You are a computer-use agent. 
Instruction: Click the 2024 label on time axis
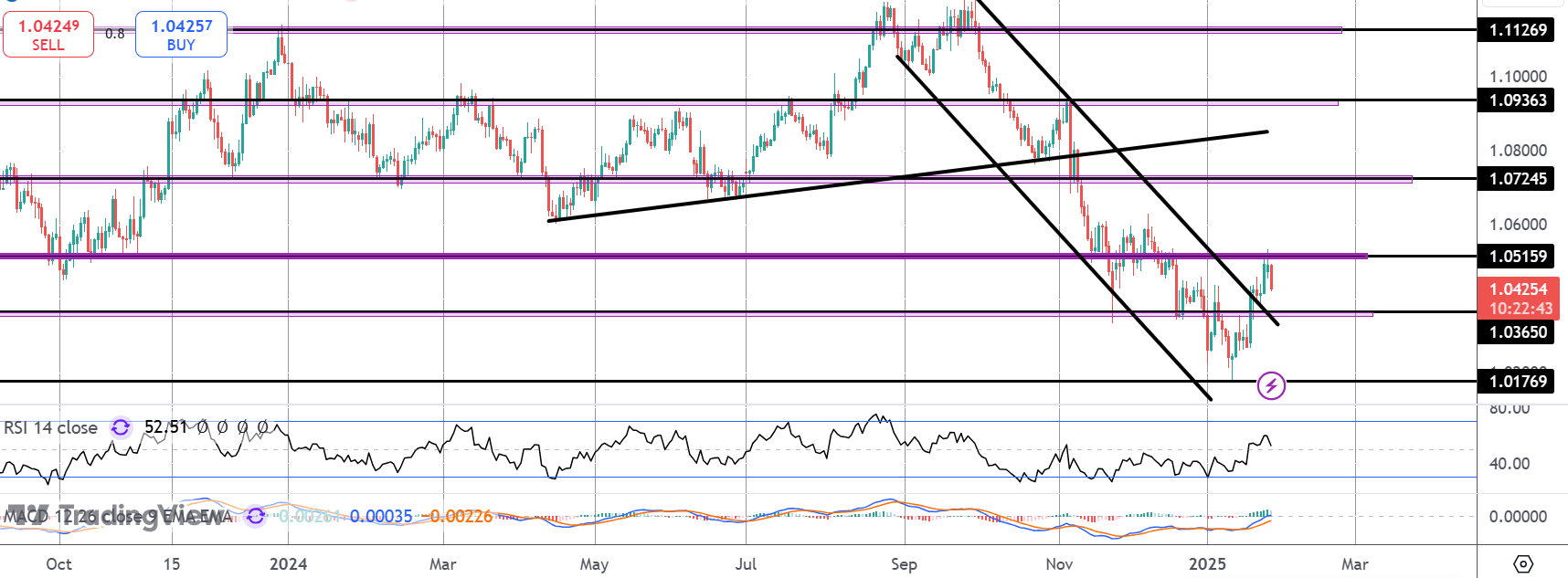[289, 563]
